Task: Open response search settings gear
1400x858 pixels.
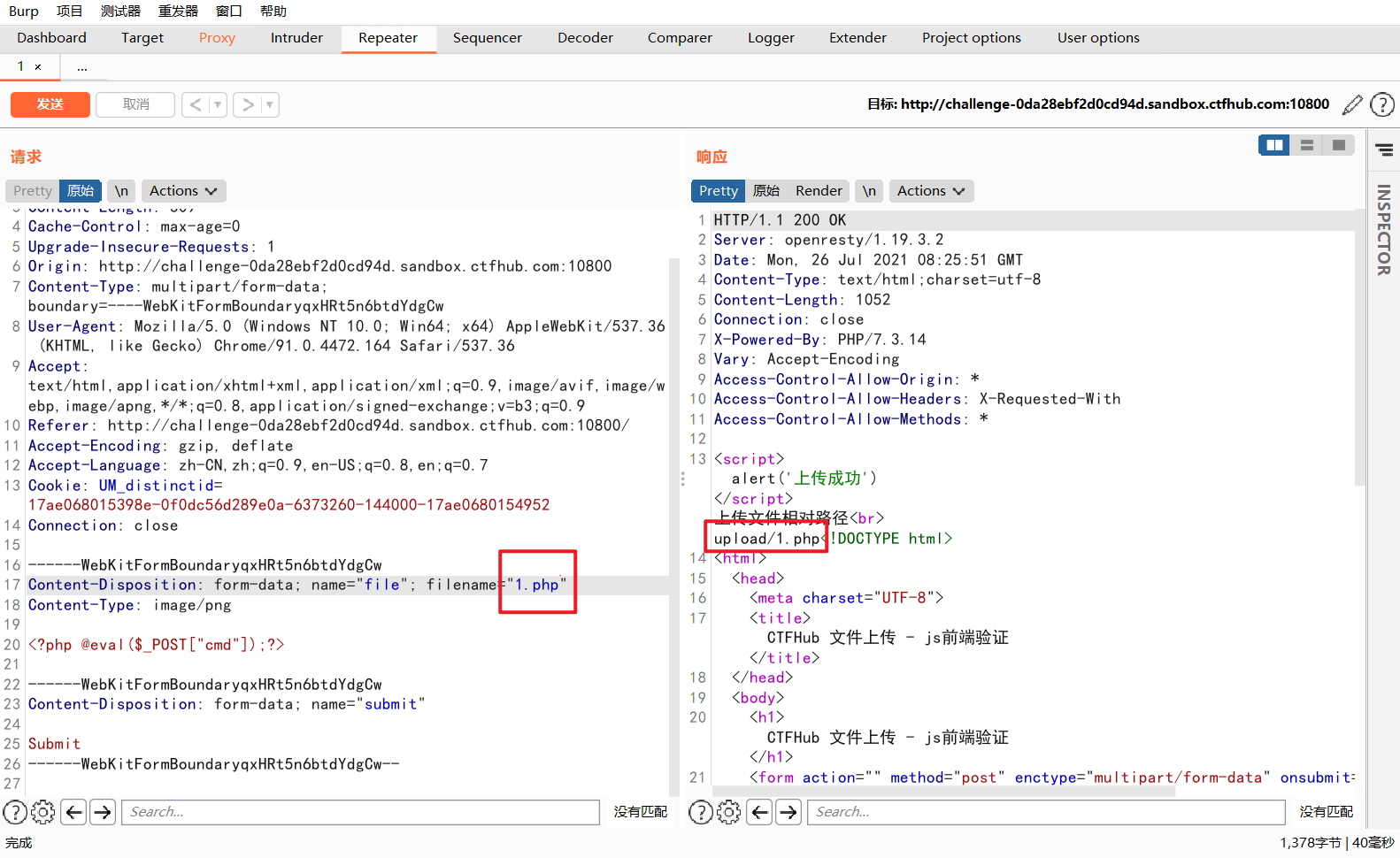Action: tap(728, 812)
